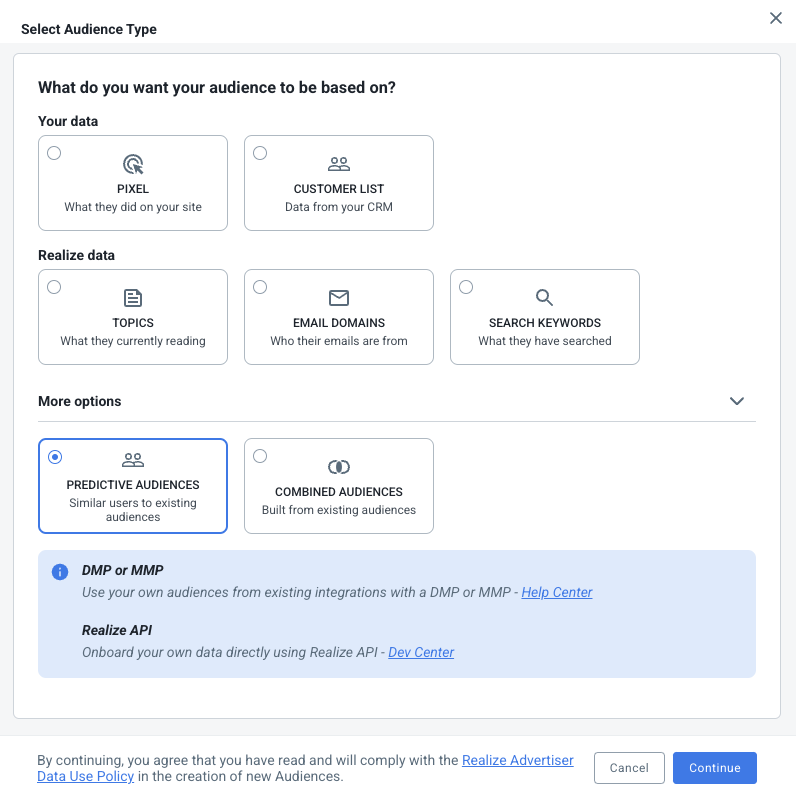Screen dimensions: 796x790
Task: Select the Customer List radio button
Action: click(x=260, y=153)
